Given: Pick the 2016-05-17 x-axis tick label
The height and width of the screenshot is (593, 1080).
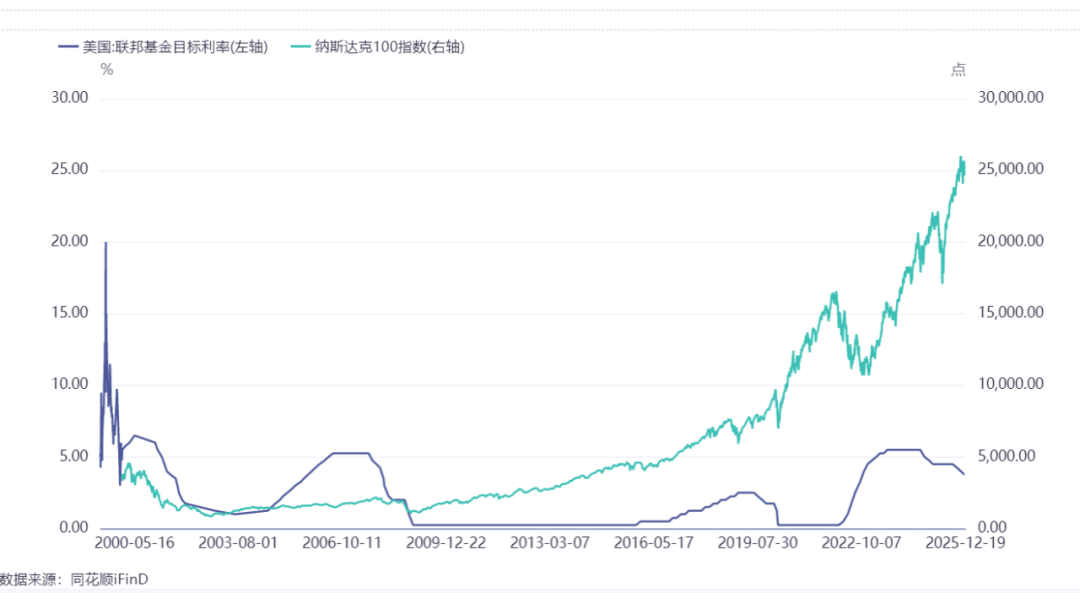Looking at the screenshot, I should coord(654,543).
